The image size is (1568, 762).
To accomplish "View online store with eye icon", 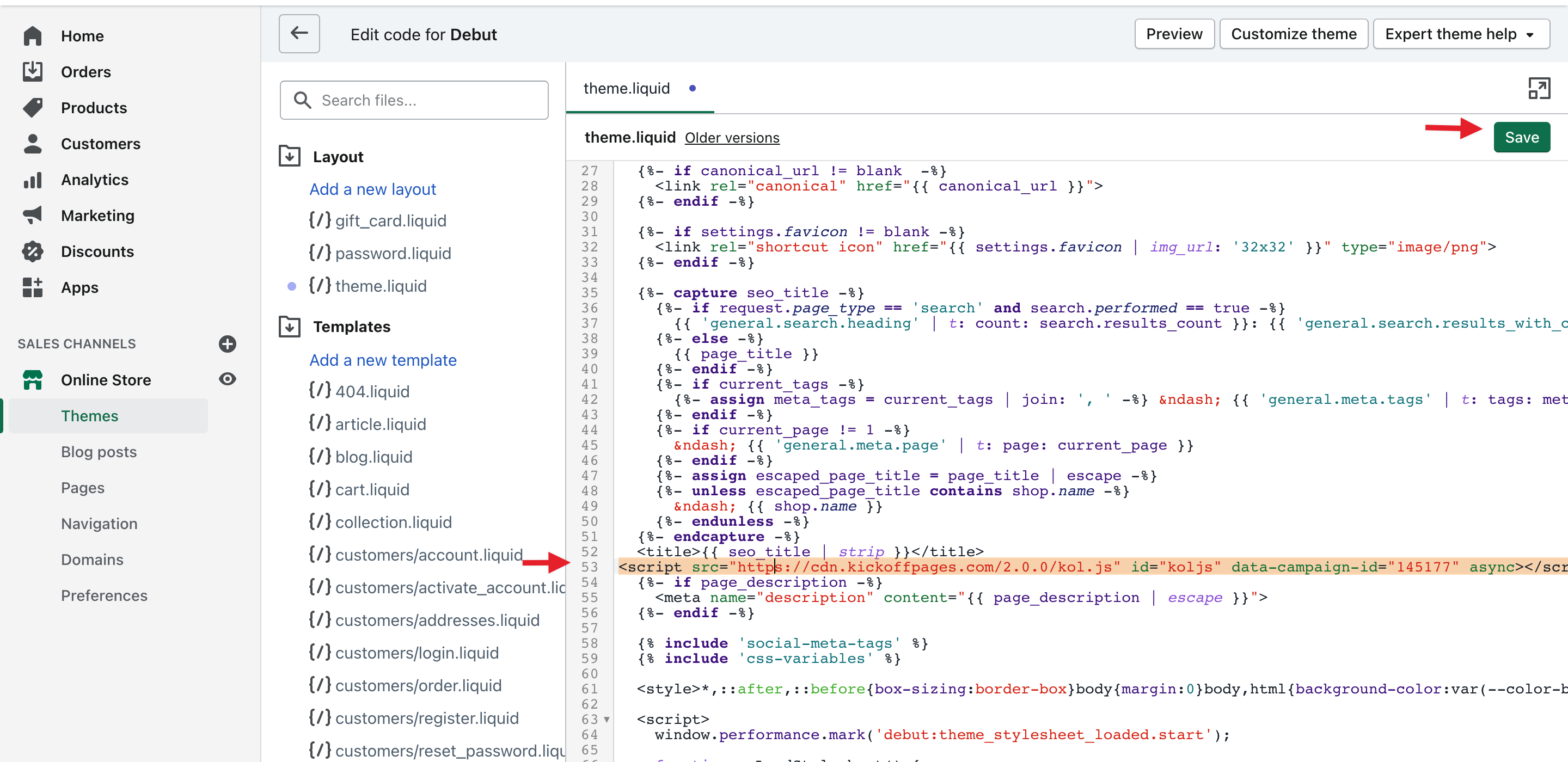I will [228, 379].
